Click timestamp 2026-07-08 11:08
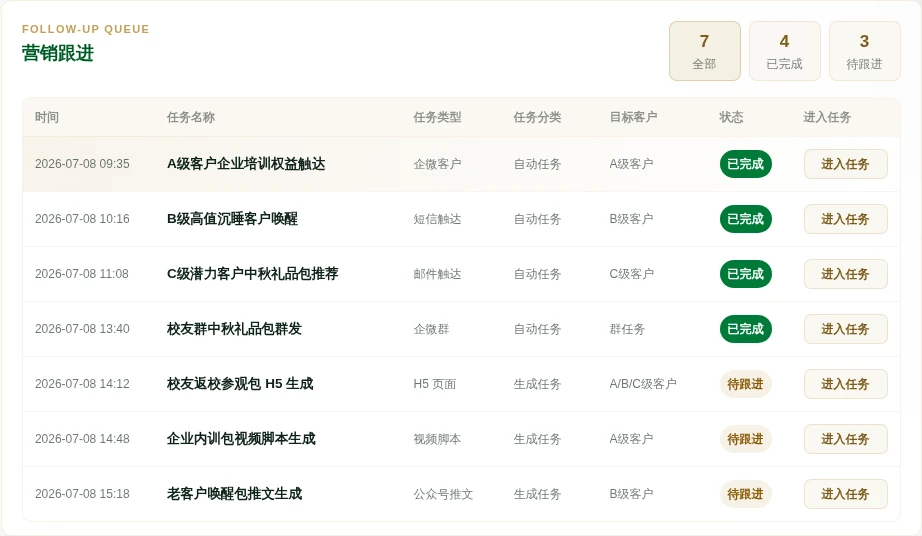This screenshot has width=922, height=536. click(x=82, y=274)
